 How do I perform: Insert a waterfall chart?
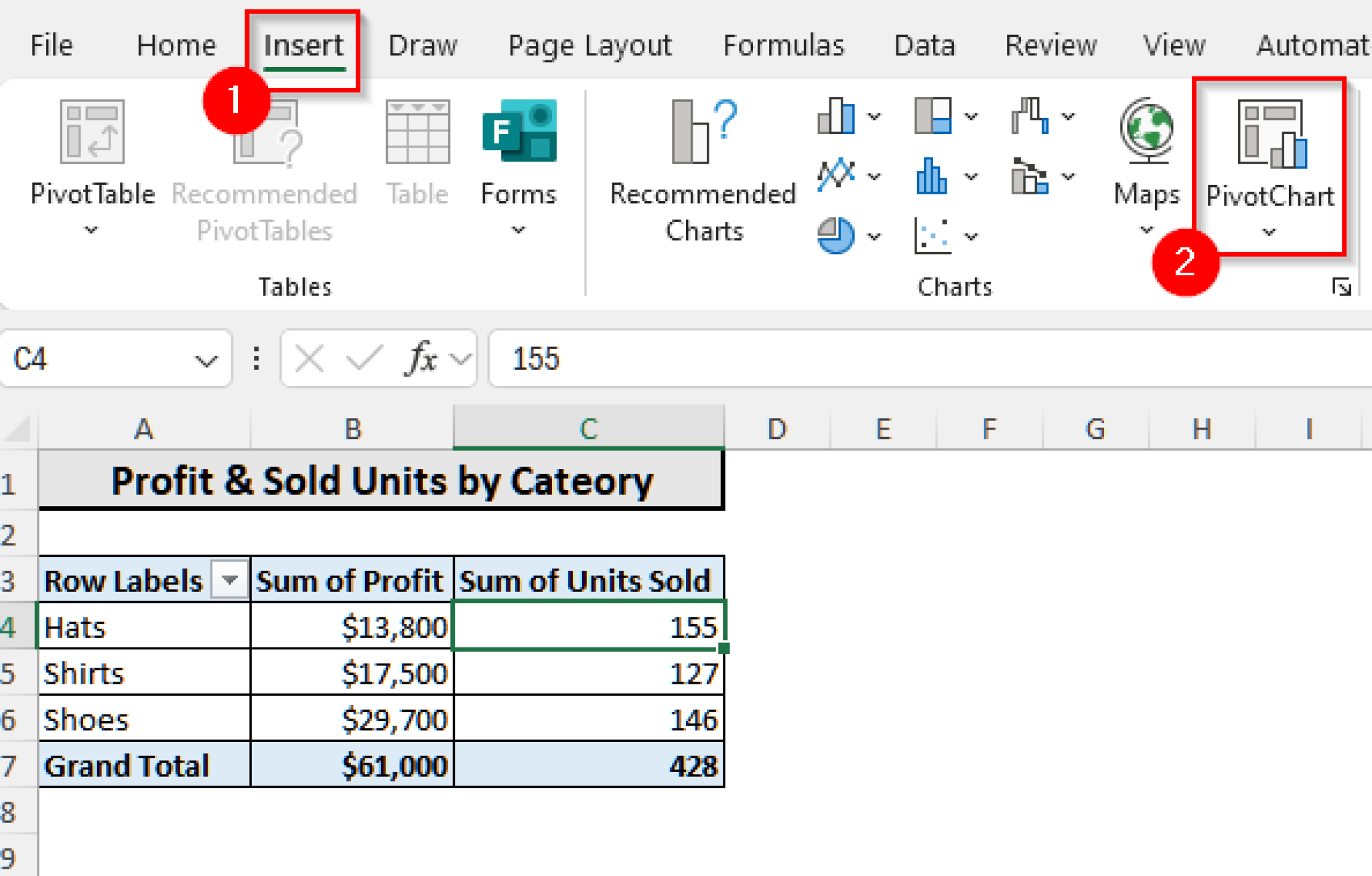click(1032, 115)
